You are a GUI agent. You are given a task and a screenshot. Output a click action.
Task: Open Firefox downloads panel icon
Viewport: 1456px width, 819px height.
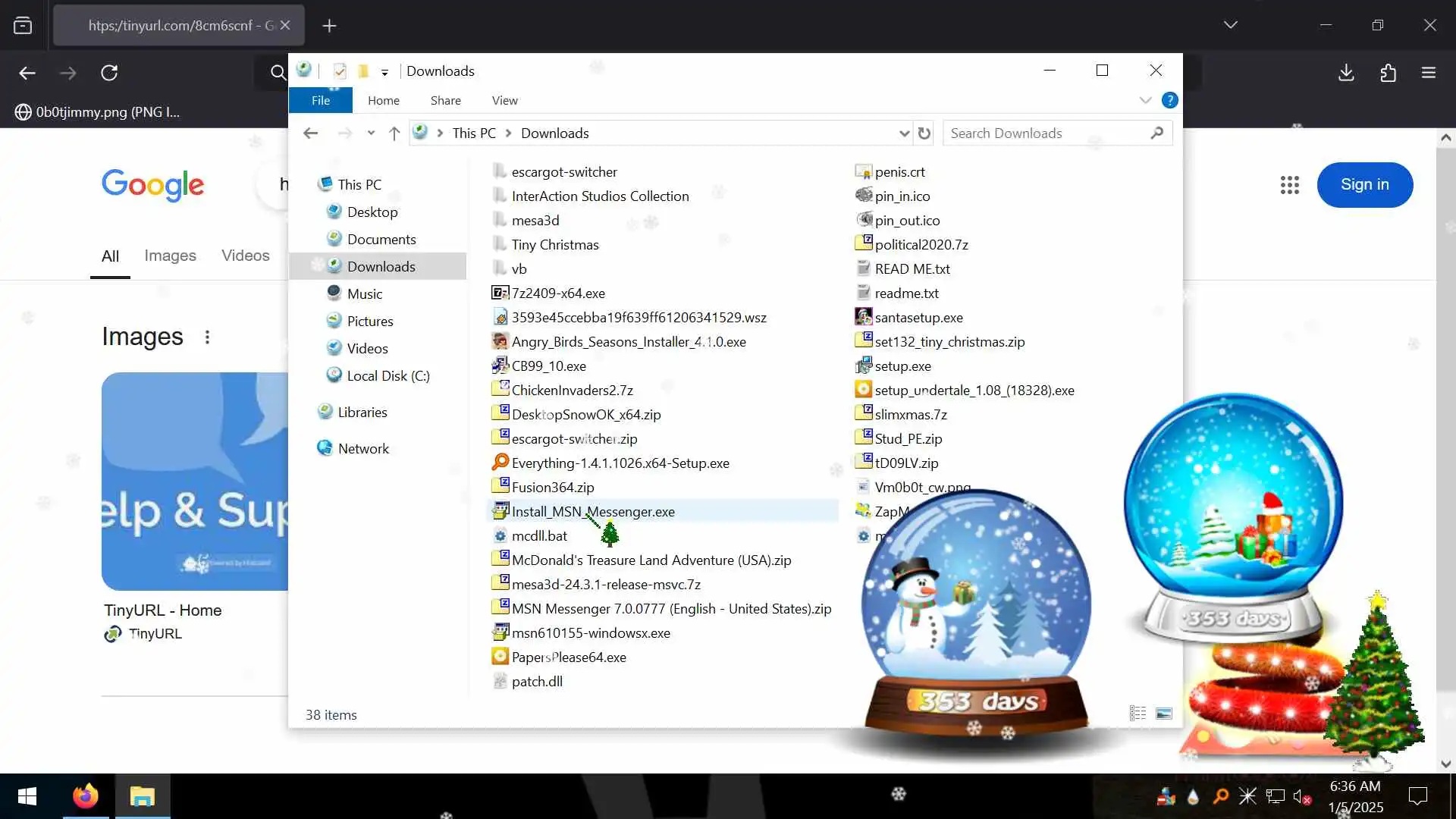tap(1346, 73)
